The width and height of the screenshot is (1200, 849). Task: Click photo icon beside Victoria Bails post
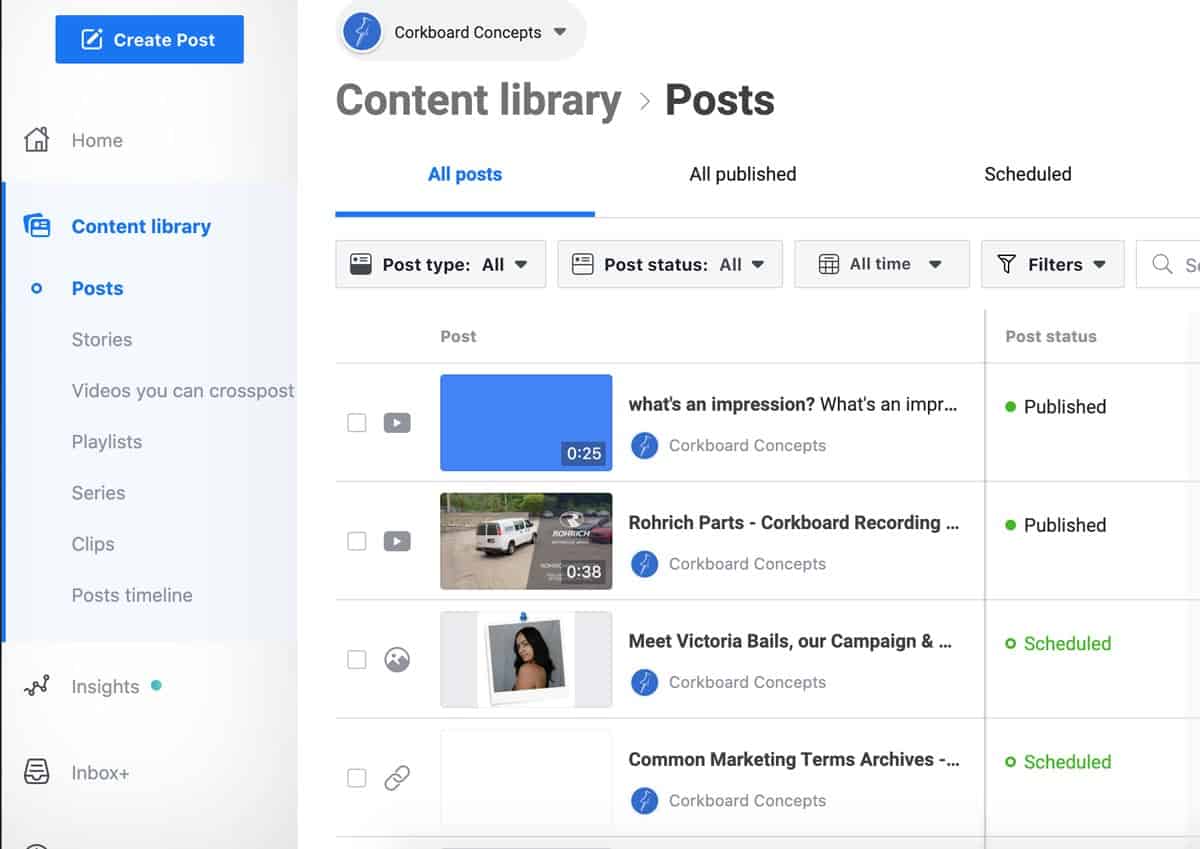(x=397, y=660)
